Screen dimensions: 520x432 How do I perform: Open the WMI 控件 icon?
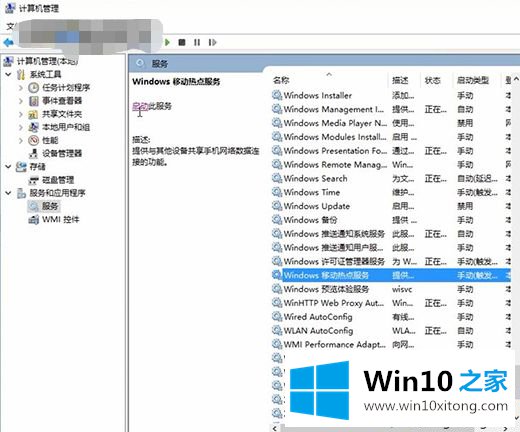(x=33, y=219)
